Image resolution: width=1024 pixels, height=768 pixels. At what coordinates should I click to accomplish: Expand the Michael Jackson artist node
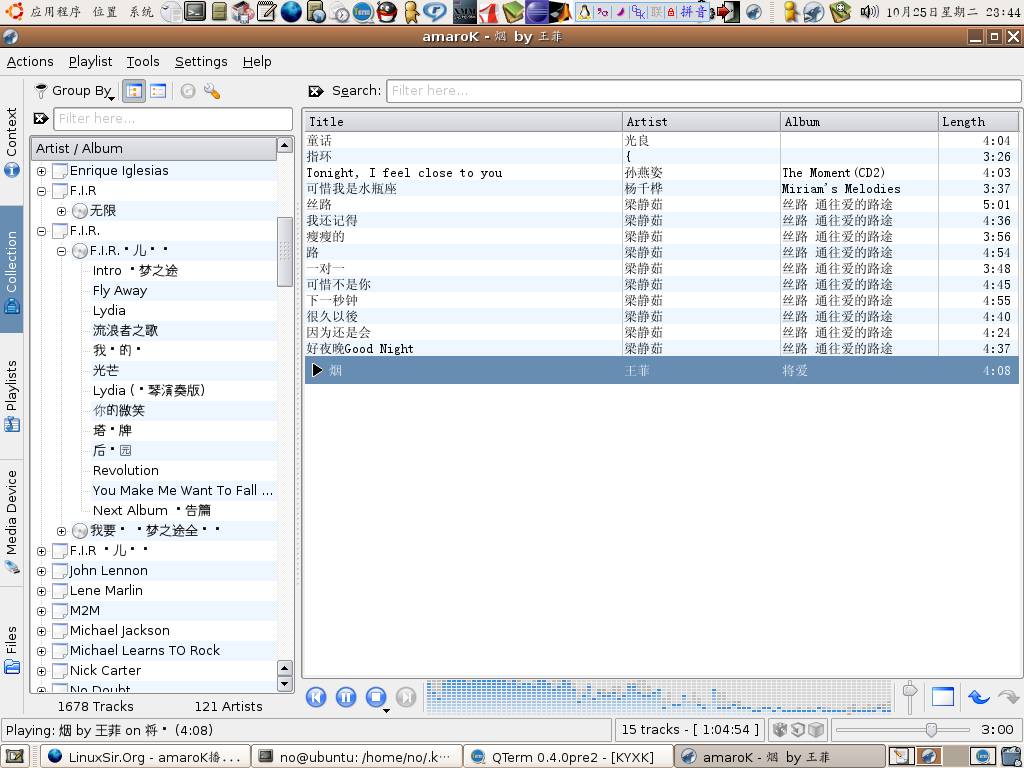[41, 632]
